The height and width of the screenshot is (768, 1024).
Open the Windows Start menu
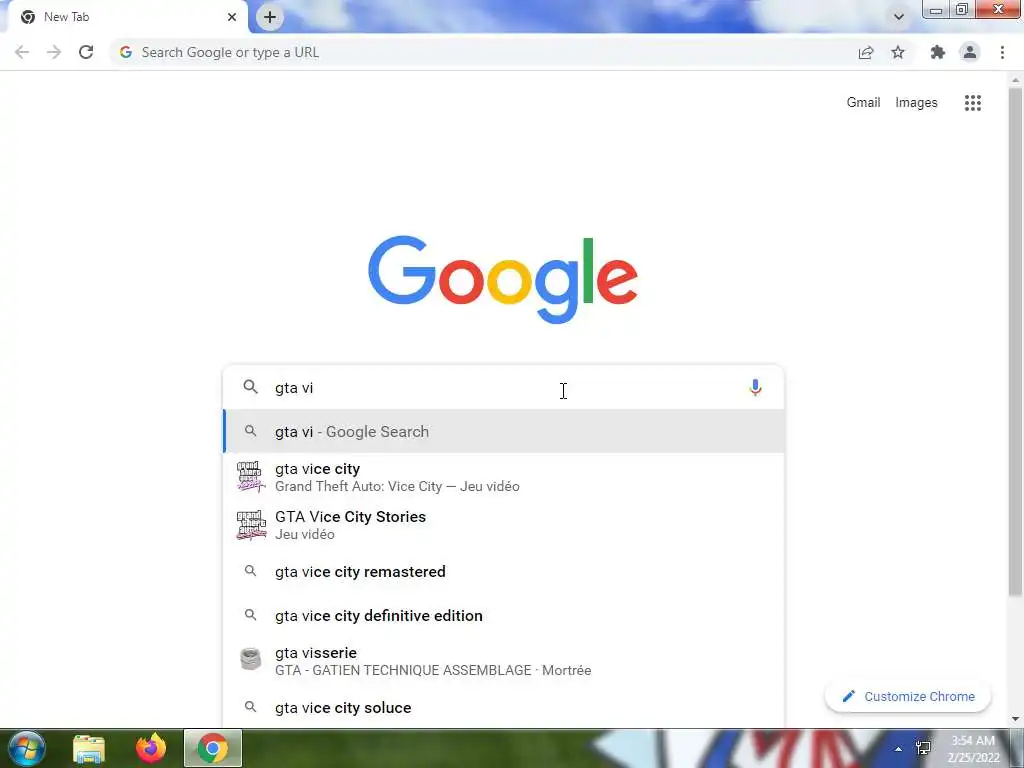click(x=27, y=748)
